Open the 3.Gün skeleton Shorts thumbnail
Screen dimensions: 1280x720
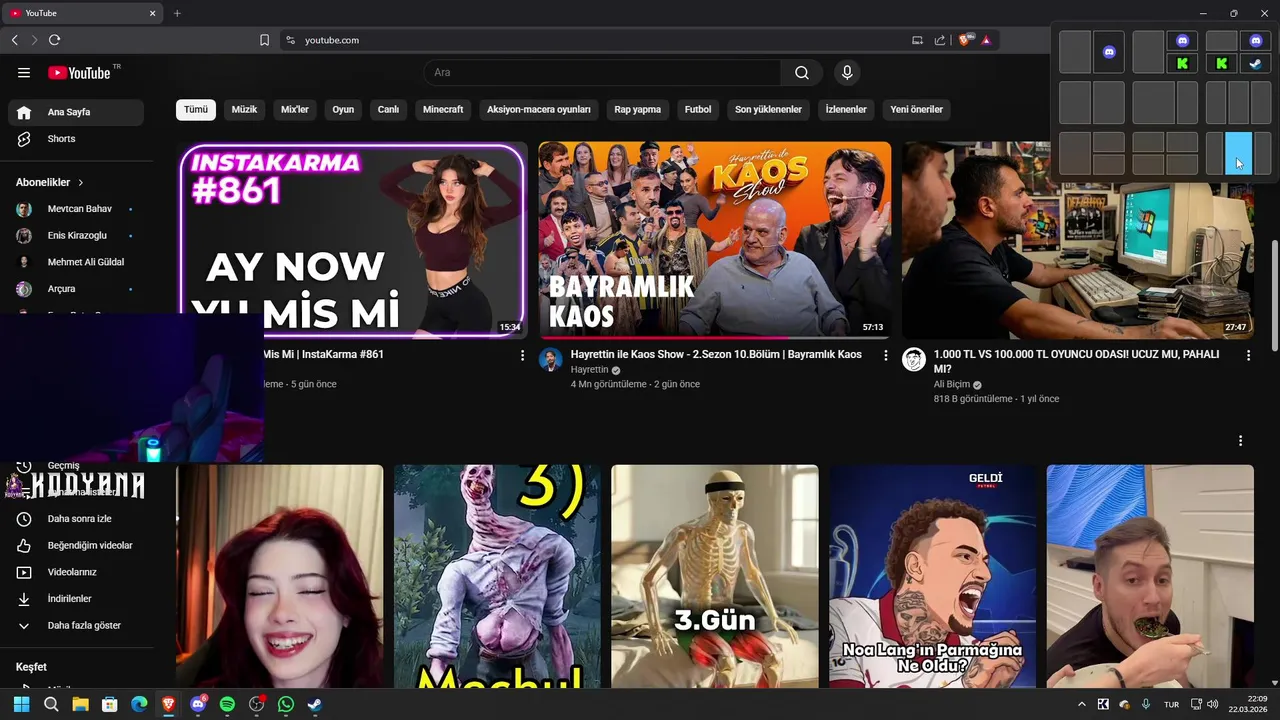coord(715,576)
